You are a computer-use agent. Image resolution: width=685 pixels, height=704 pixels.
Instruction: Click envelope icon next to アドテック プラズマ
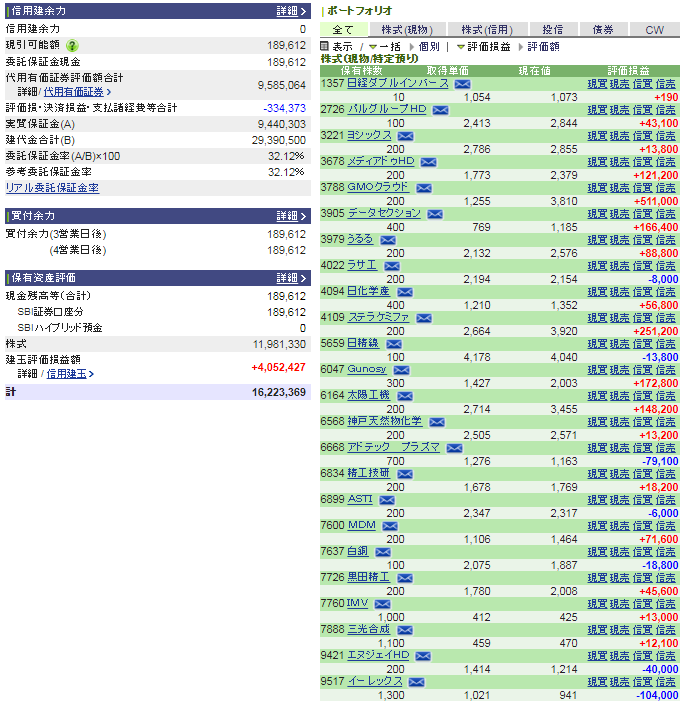(x=454, y=449)
